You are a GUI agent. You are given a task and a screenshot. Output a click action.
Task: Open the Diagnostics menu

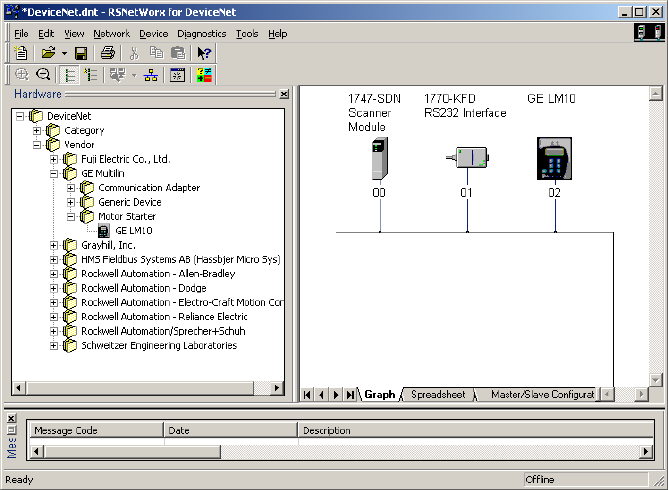tap(201, 33)
